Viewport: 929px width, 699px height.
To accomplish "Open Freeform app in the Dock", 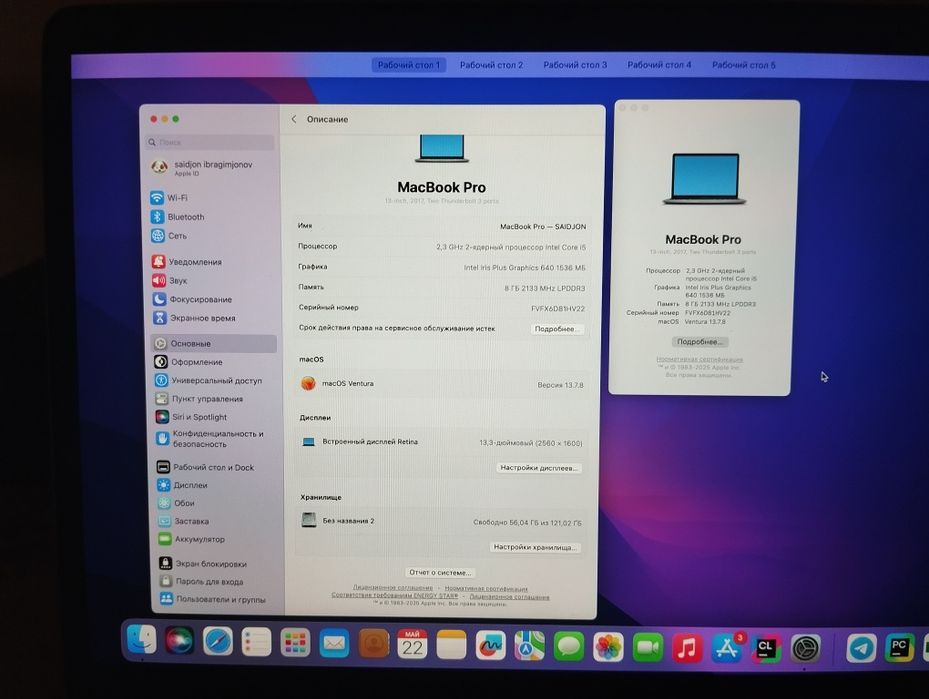I will click(491, 646).
